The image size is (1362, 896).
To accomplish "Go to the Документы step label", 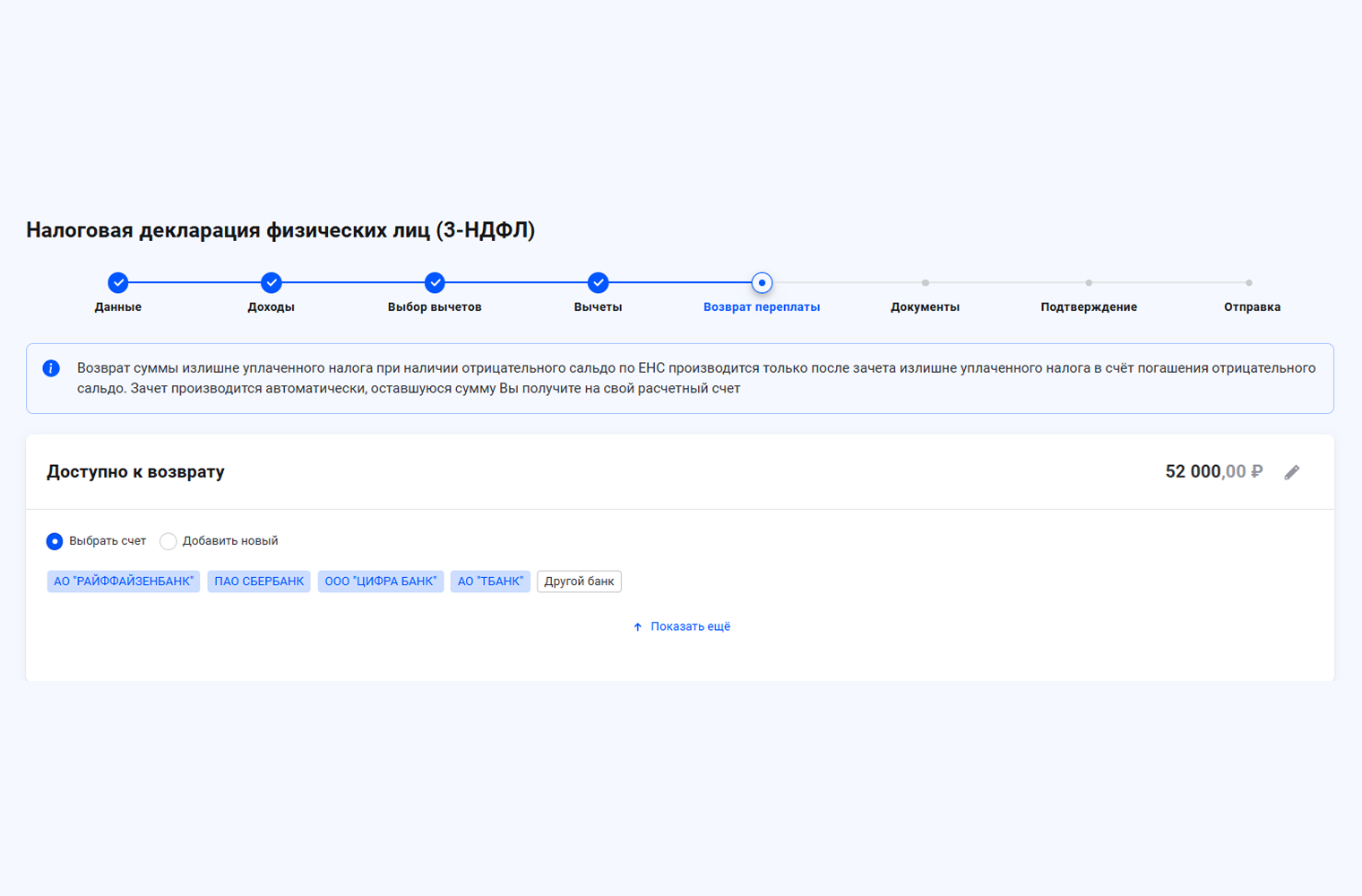I will click(925, 307).
